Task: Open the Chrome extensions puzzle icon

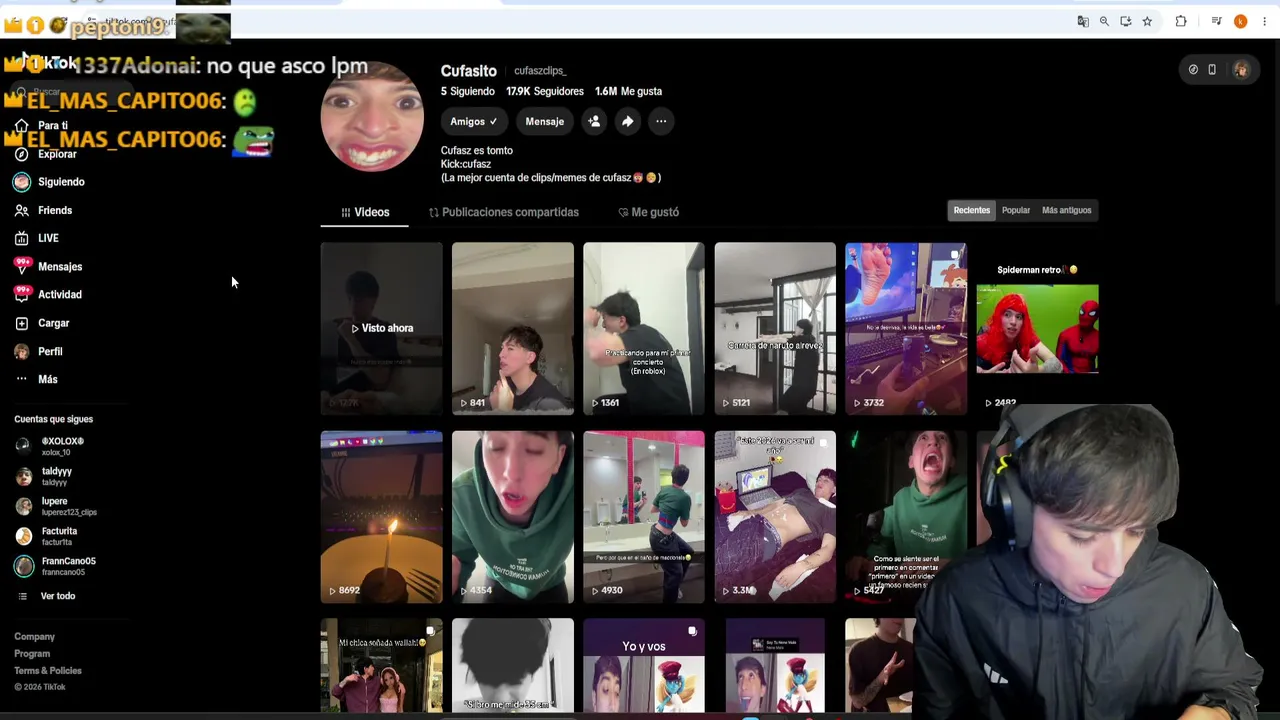Action: [1181, 21]
